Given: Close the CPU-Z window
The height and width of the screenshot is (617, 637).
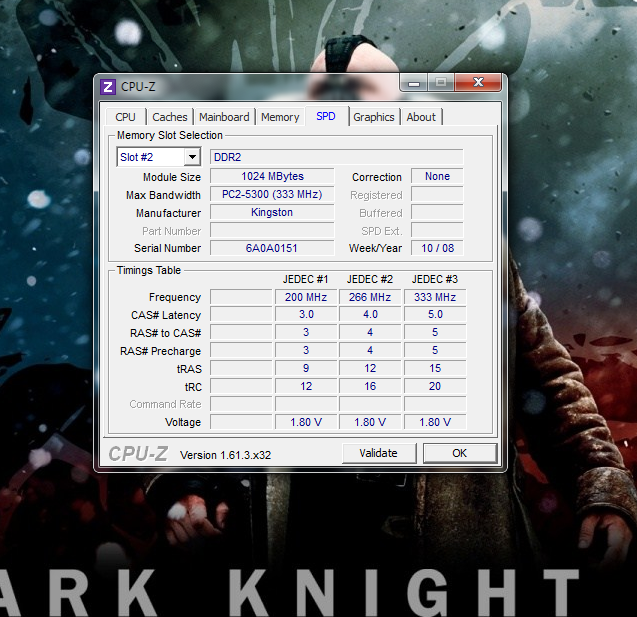Looking at the screenshot, I should [x=478, y=82].
